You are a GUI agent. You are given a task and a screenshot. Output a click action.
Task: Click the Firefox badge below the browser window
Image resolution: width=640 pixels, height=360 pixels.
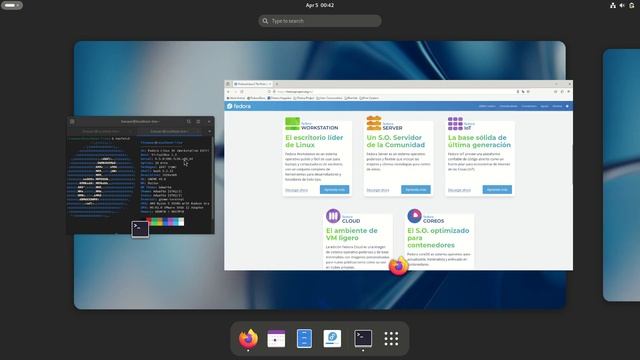tap(398, 266)
